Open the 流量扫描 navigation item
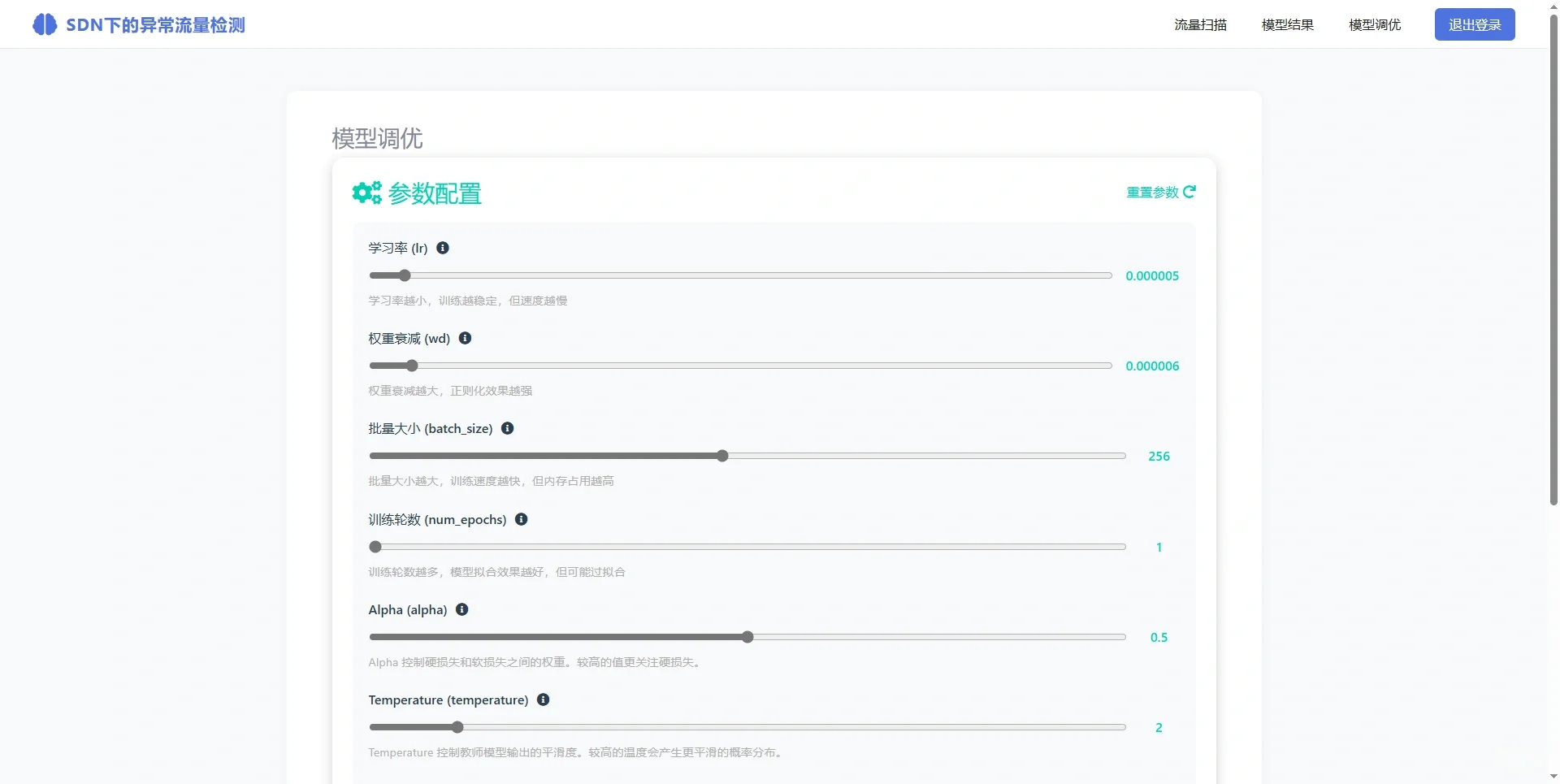1560x784 pixels. [1200, 24]
